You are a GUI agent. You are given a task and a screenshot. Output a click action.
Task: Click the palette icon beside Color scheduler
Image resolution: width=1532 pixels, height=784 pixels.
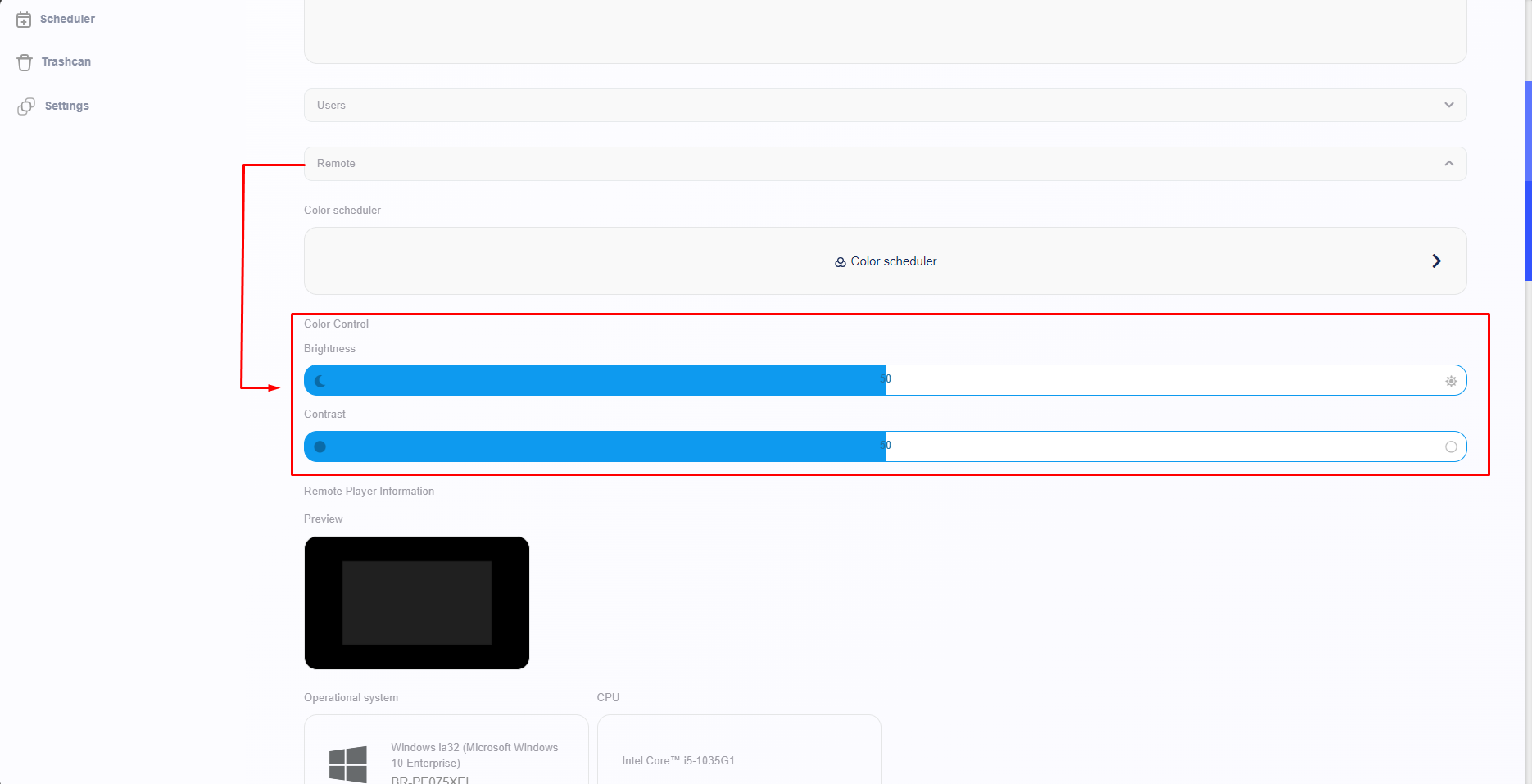tap(840, 262)
